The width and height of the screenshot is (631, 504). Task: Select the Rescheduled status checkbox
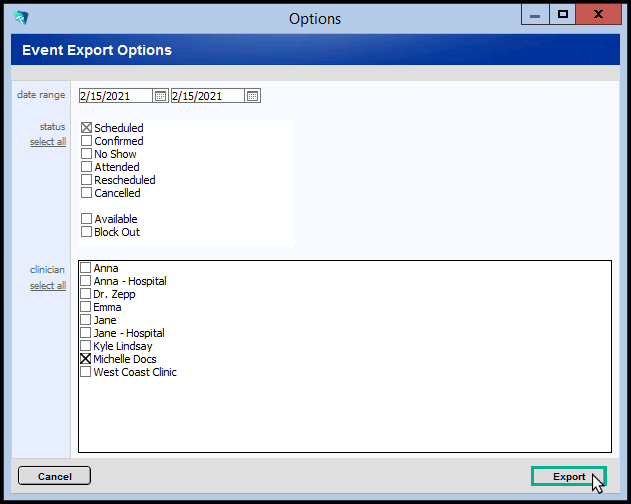pyautogui.click(x=86, y=180)
